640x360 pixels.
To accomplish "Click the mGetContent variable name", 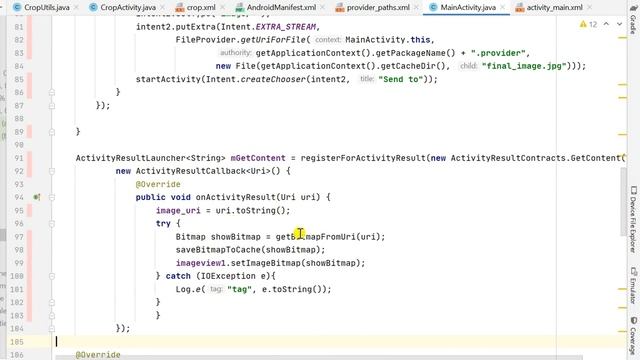I will (x=258, y=158).
